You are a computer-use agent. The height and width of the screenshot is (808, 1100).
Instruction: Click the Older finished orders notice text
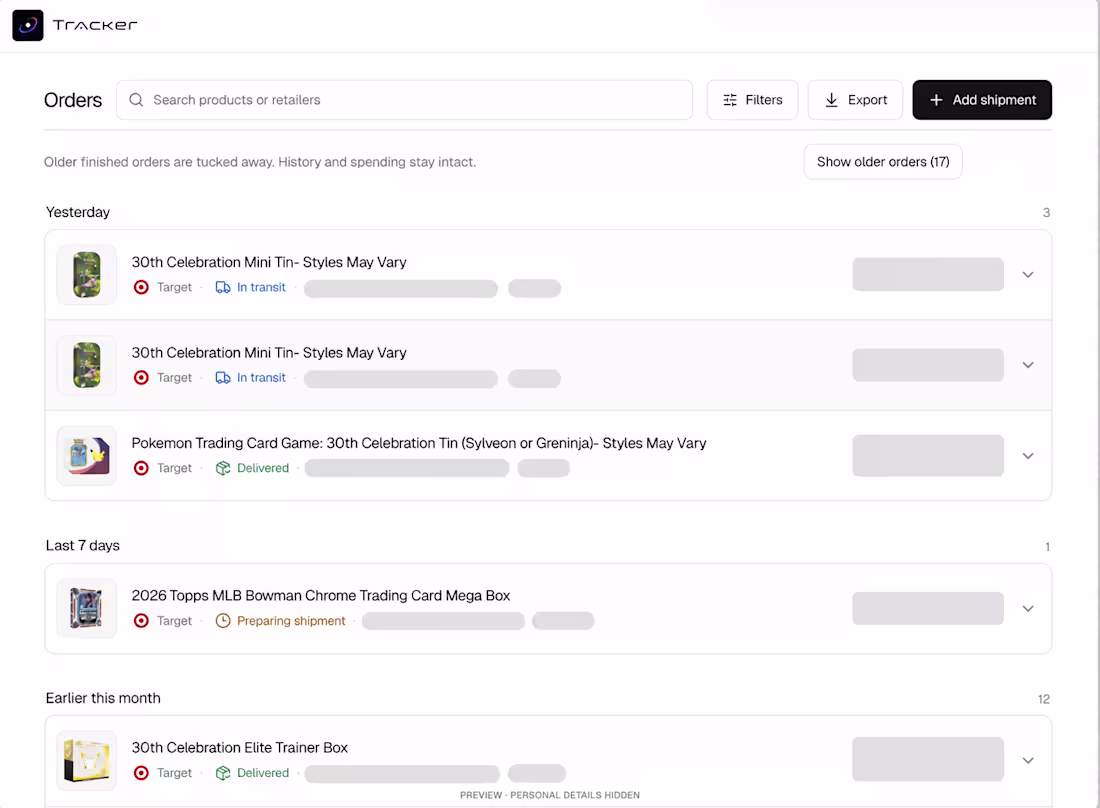(x=260, y=162)
